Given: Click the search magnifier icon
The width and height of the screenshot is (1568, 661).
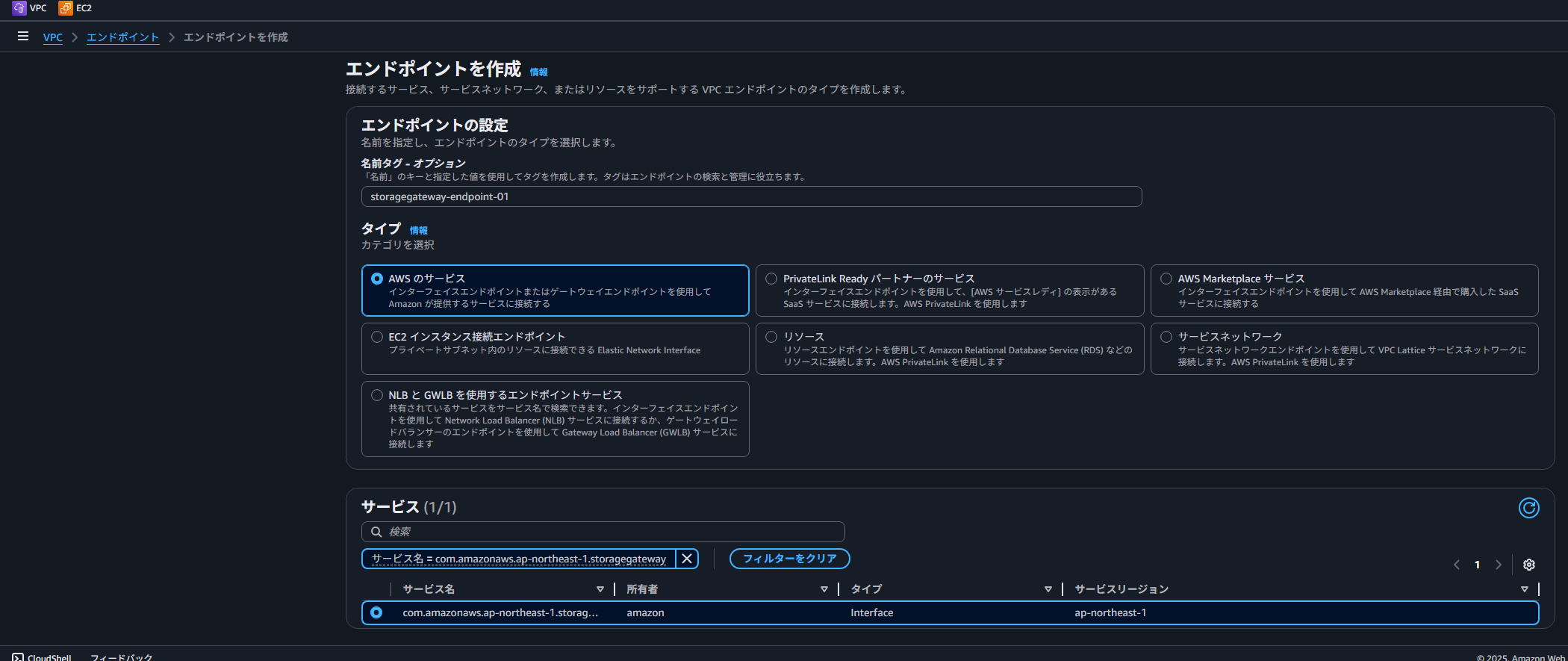Looking at the screenshot, I should click(x=376, y=532).
